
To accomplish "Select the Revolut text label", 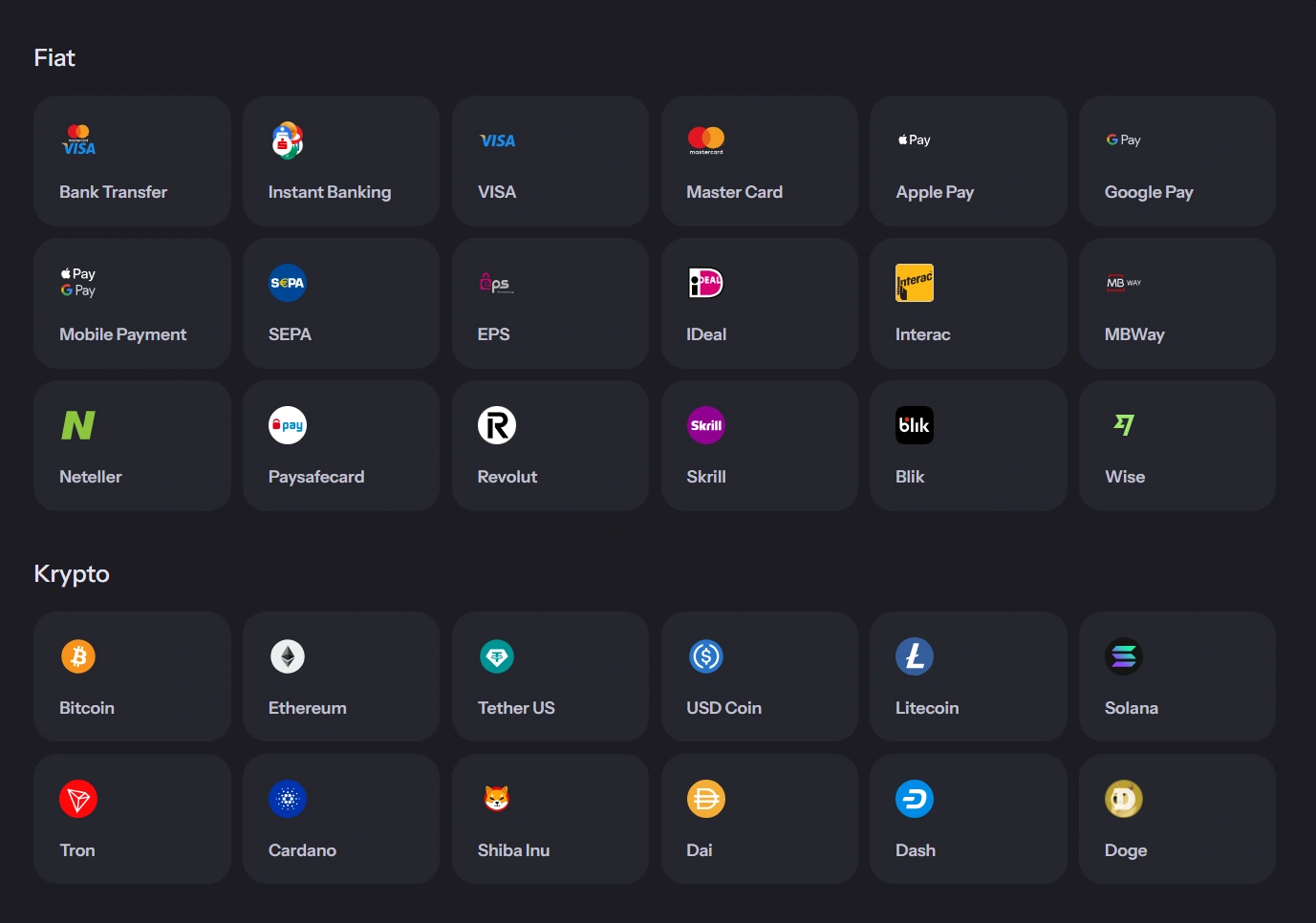I will 507,477.
